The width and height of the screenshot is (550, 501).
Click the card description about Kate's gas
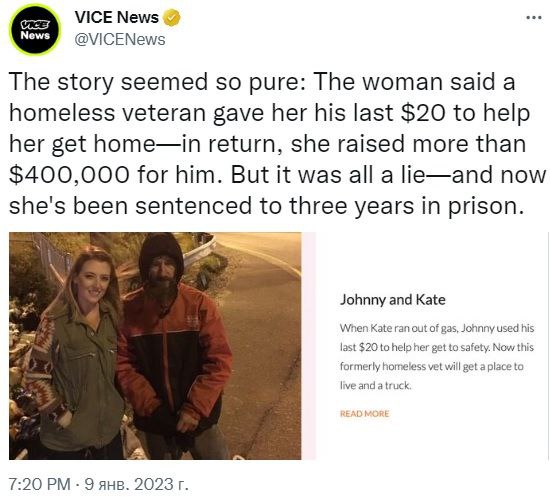(437, 357)
